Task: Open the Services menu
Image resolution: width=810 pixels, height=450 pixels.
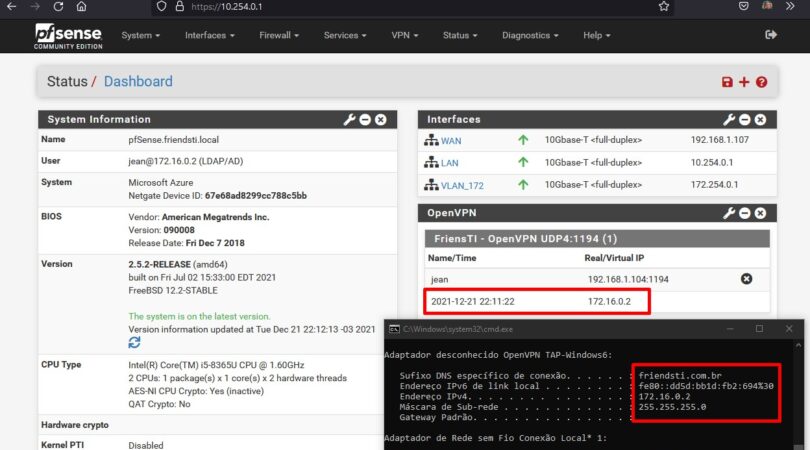Action: tap(345, 35)
